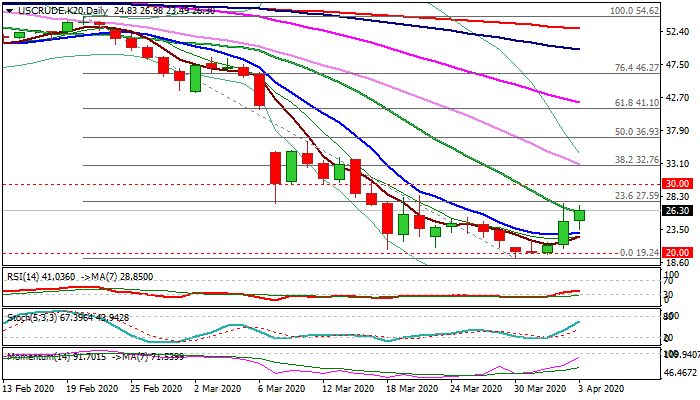Click the 13 Feb 2020 date label

[x=30, y=386]
